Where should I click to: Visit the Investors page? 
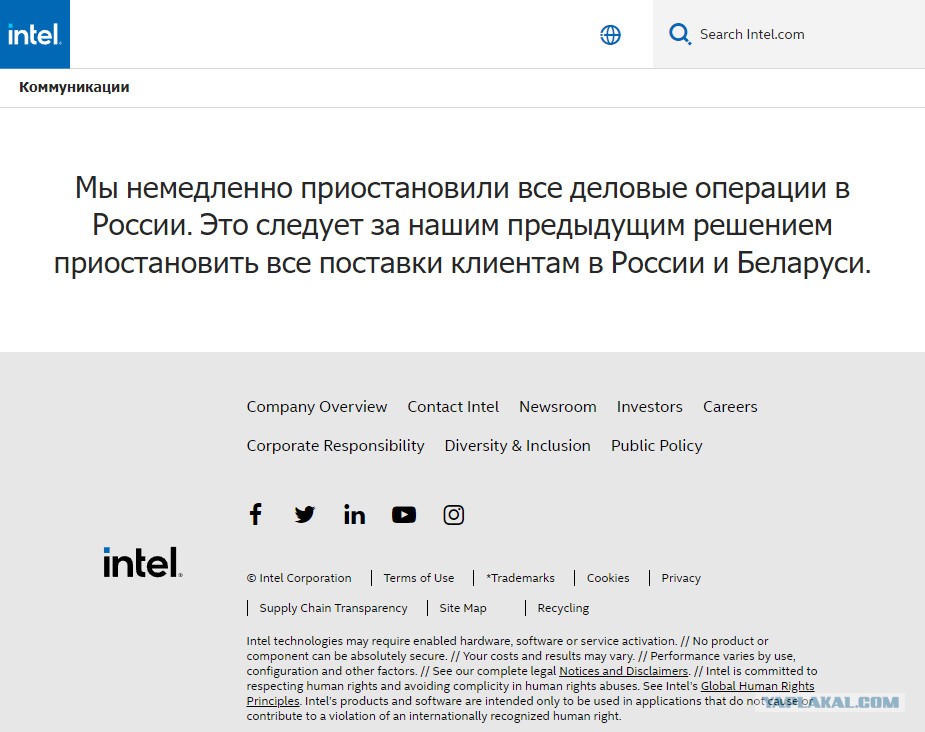click(650, 407)
